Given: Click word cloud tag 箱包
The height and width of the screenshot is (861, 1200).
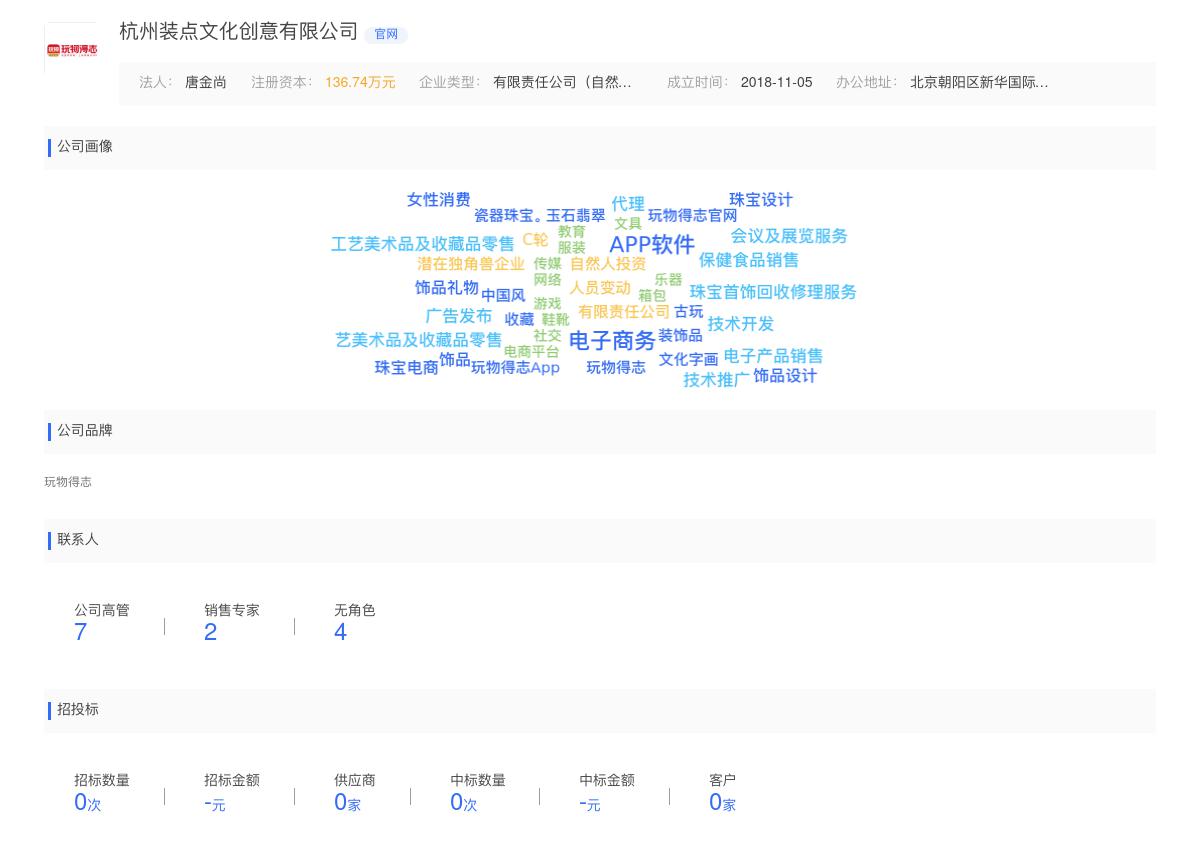Looking at the screenshot, I should click(652, 296).
